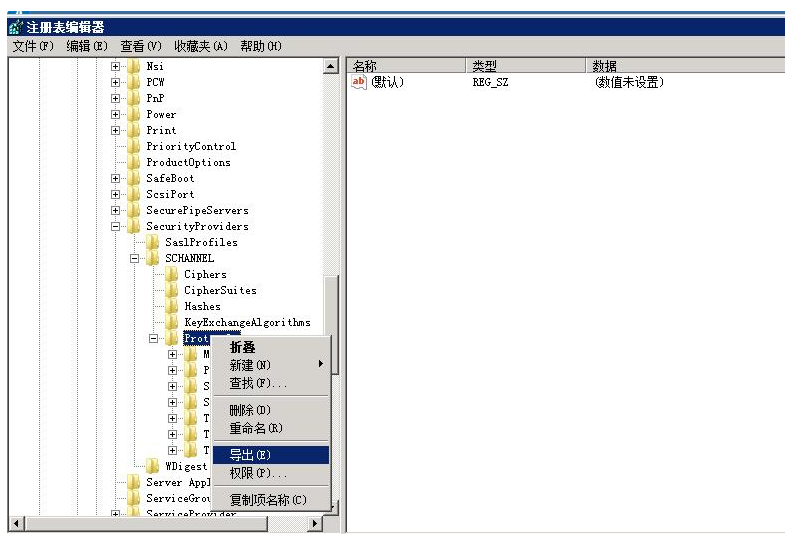
Task: Click the Ciphers folder icon
Action: [172, 274]
